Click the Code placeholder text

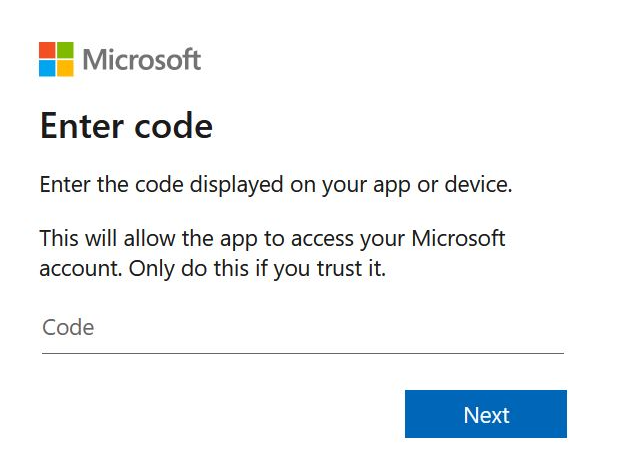tap(68, 327)
